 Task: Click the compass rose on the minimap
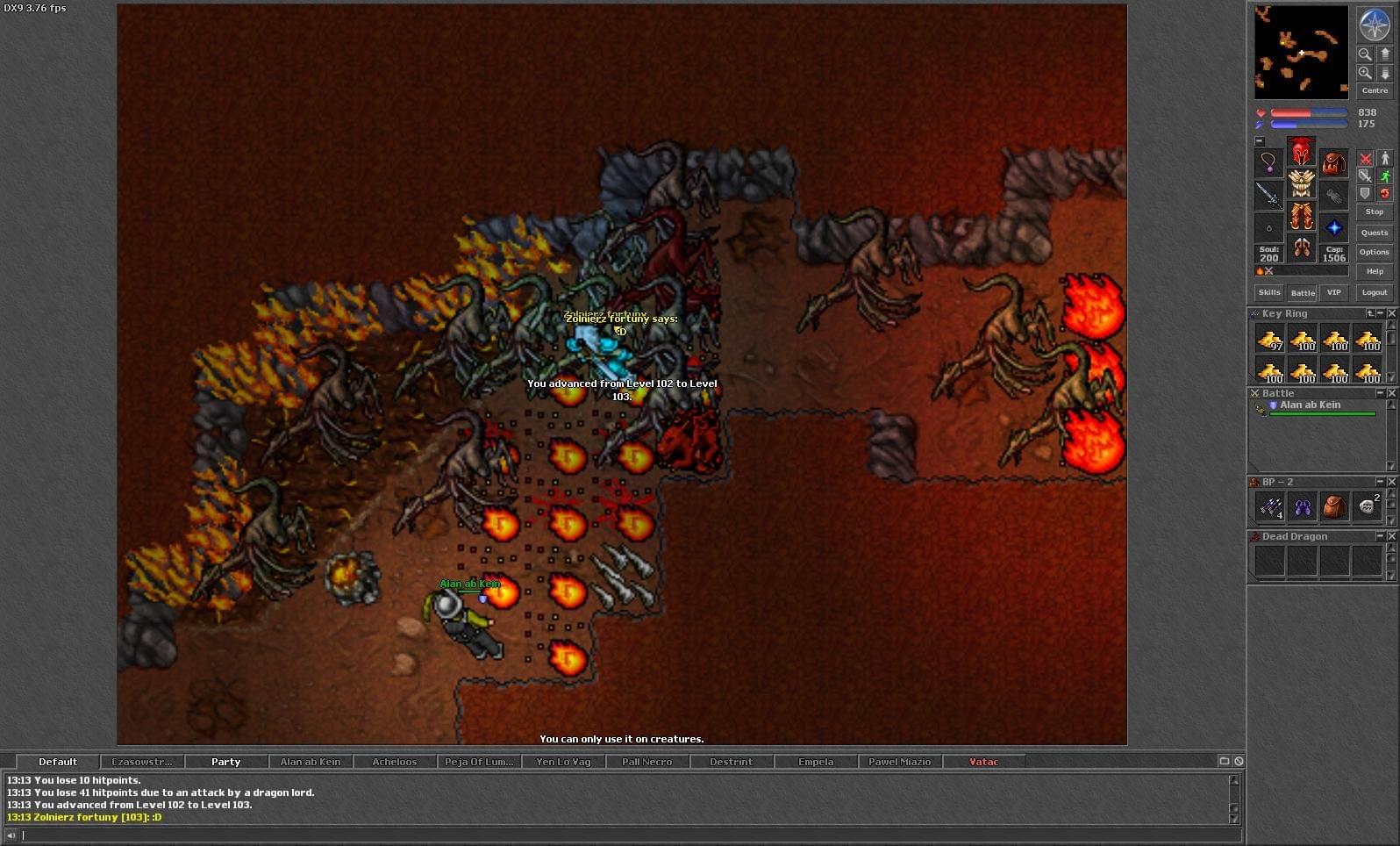pos(1374,25)
